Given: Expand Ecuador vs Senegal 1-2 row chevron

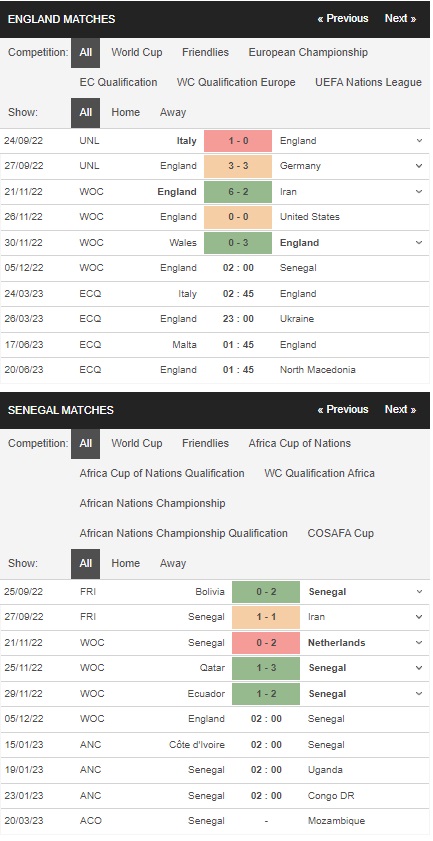Looking at the screenshot, I should (x=419, y=694).
